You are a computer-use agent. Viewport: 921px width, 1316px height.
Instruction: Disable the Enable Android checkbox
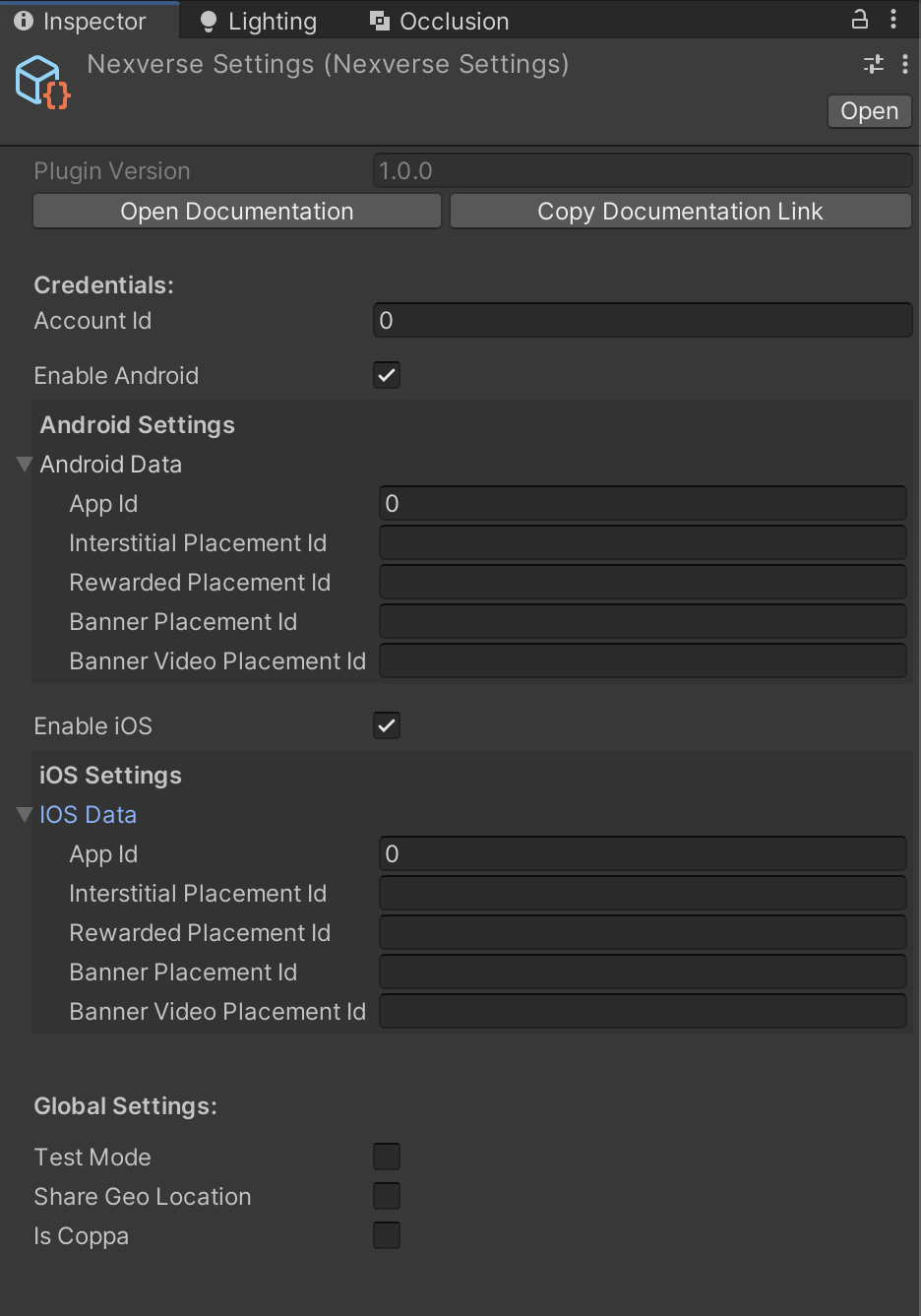386,375
